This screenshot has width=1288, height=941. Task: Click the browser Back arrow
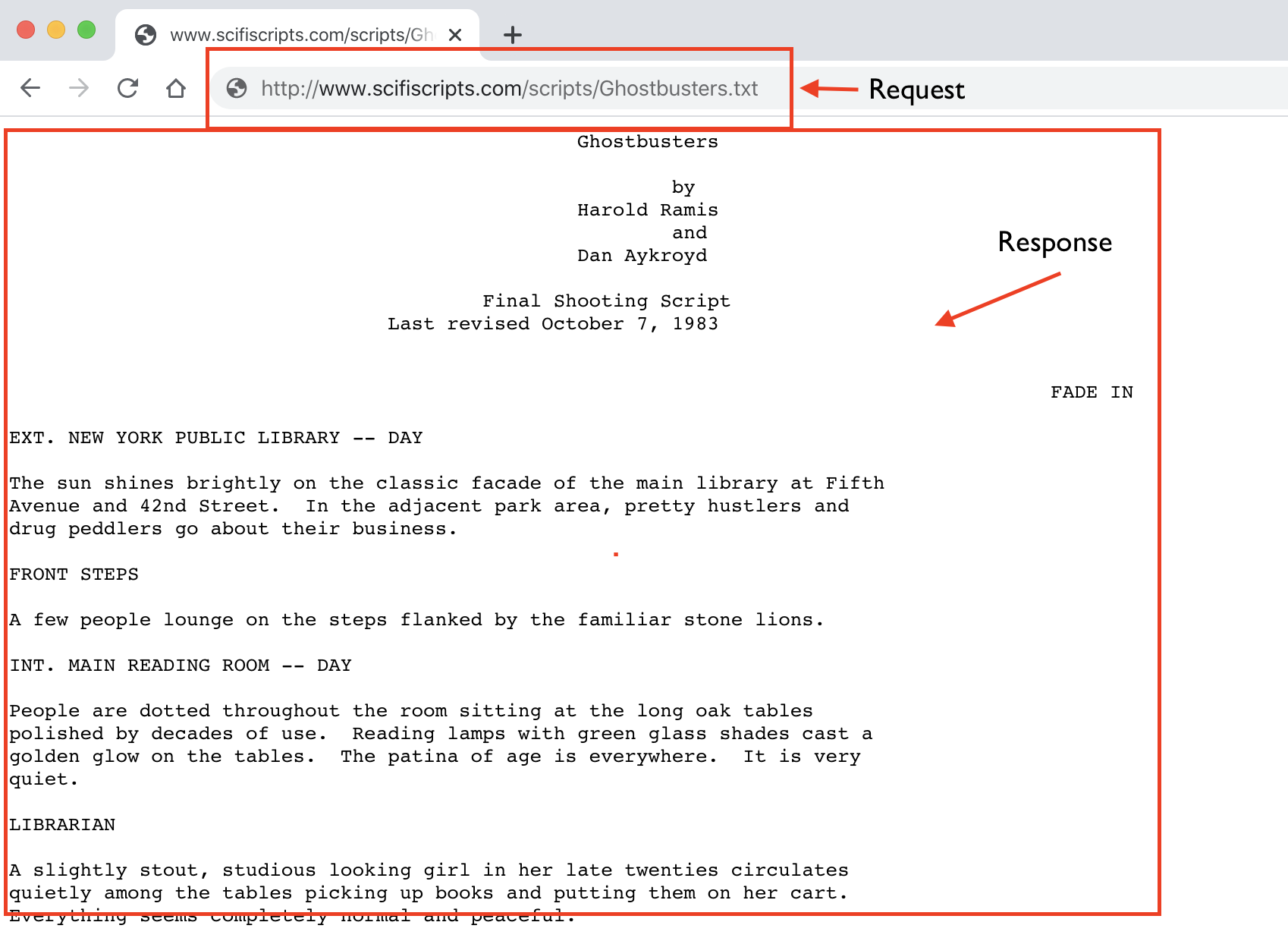[30, 88]
